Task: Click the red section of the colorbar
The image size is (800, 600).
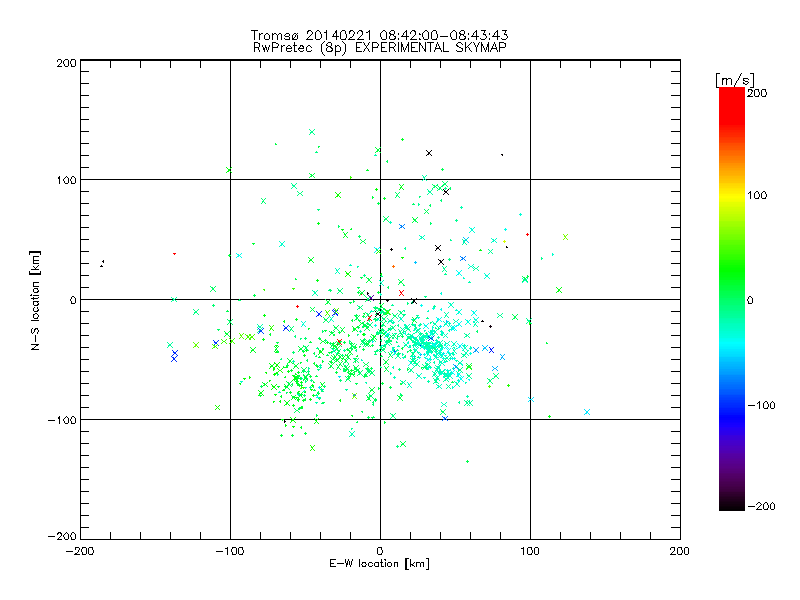Action: [732, 105]
